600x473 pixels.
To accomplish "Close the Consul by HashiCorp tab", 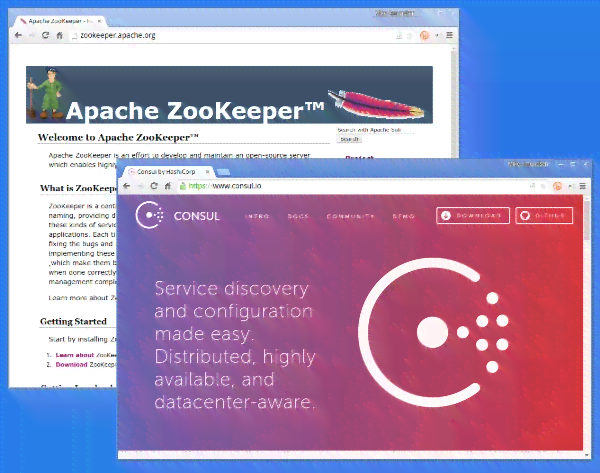I will pos(207,172).
